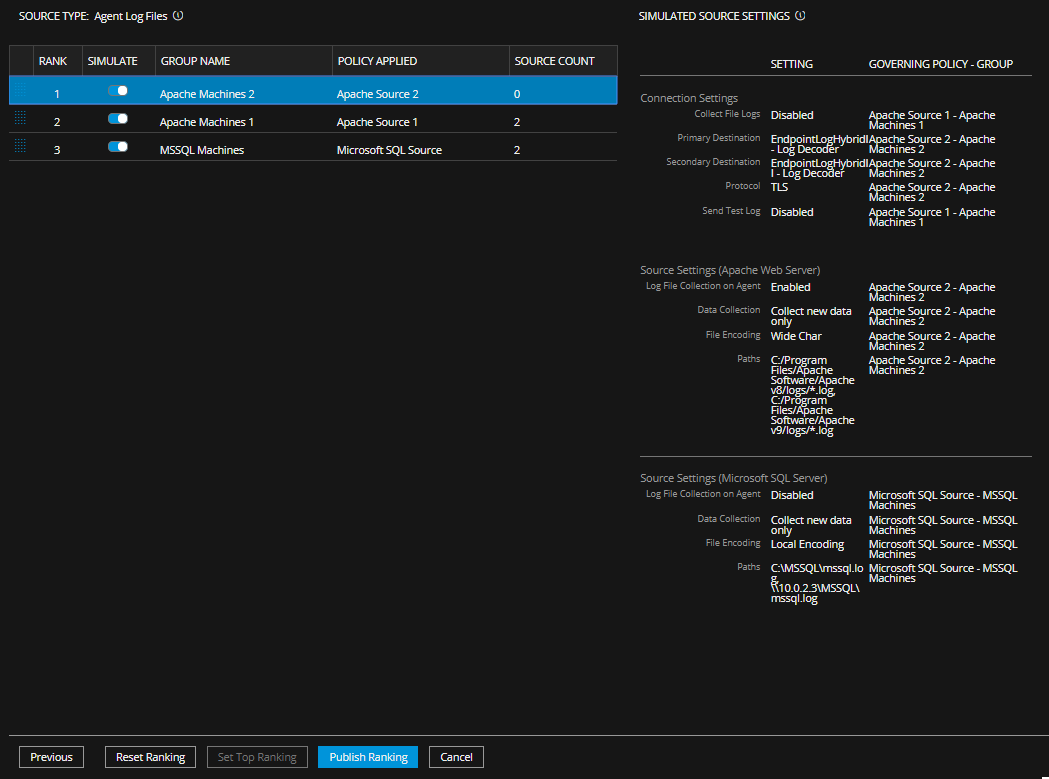The width and height of the screenshot is (1049, 779).
Task: Disable simulation for Apache Machines 2
Action: [118, 91]
